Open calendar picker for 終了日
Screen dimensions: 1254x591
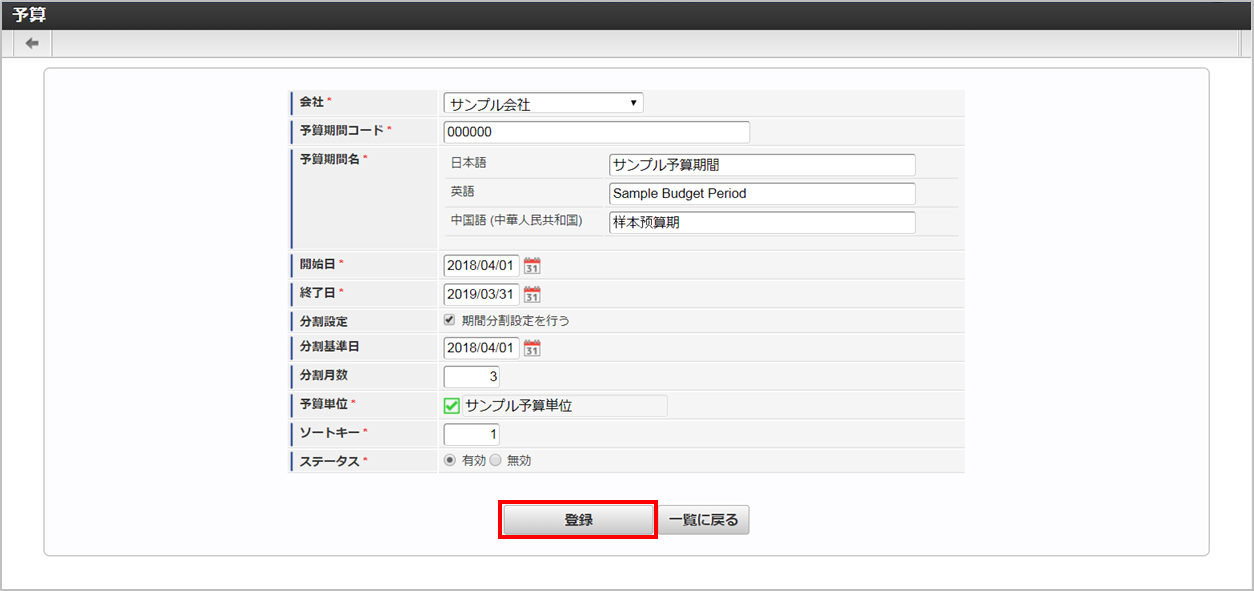532,294
